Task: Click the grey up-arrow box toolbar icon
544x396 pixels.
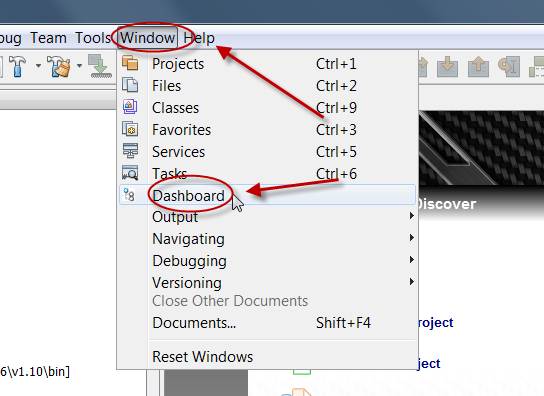Action: [x=478, y=66]
